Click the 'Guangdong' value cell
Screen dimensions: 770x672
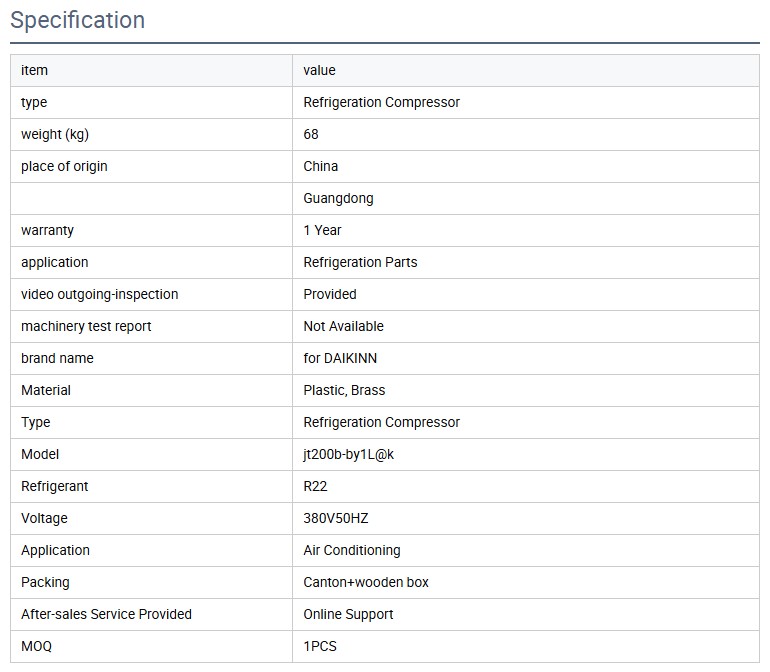coord(338,198)
